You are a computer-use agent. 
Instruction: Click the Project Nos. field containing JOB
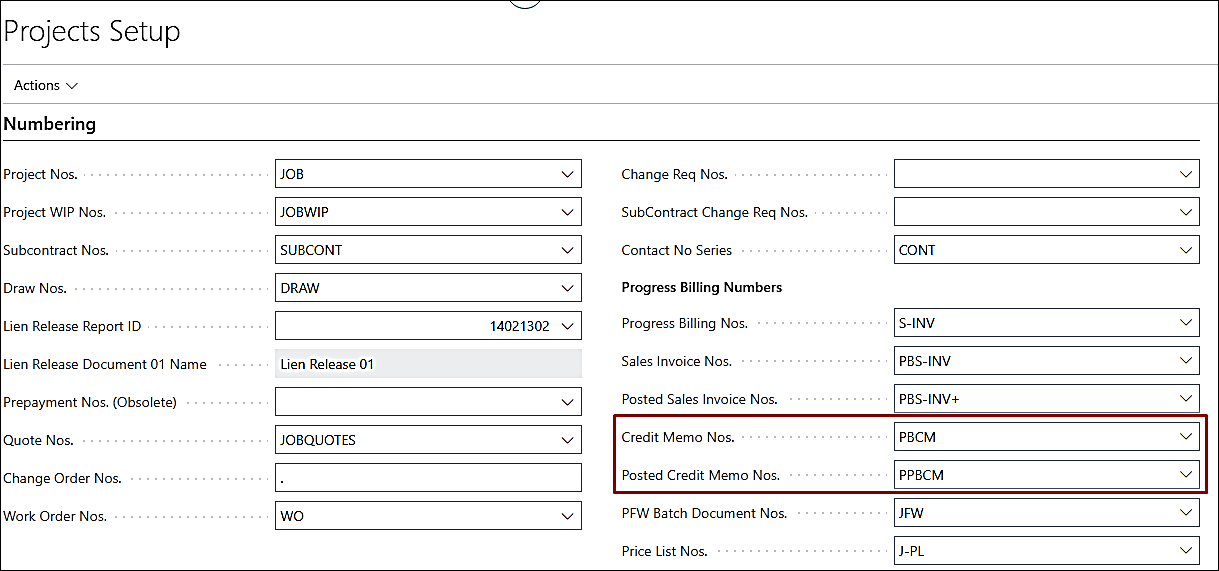tap(428, 174)
